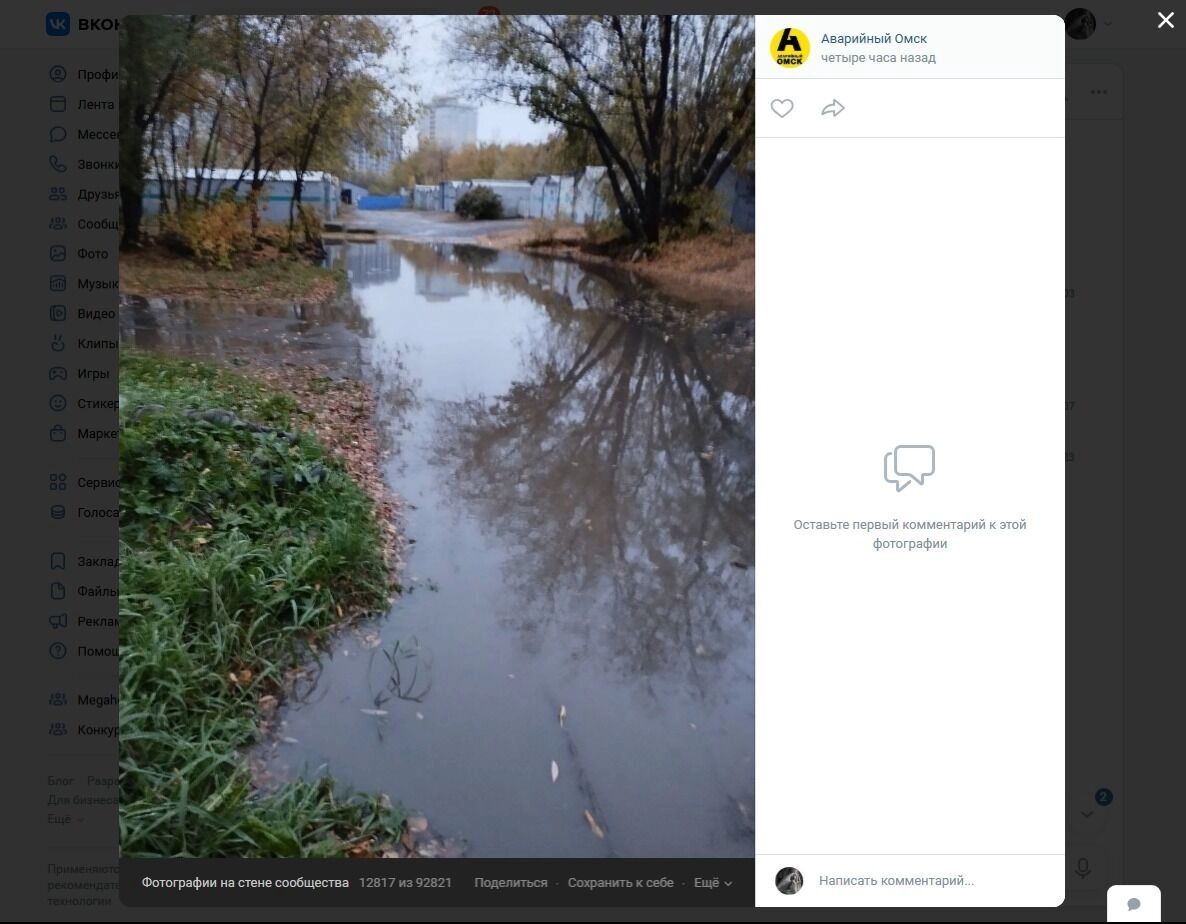Go to Friends via sidebar icon
1186x924 pixels.
(58, 194)
